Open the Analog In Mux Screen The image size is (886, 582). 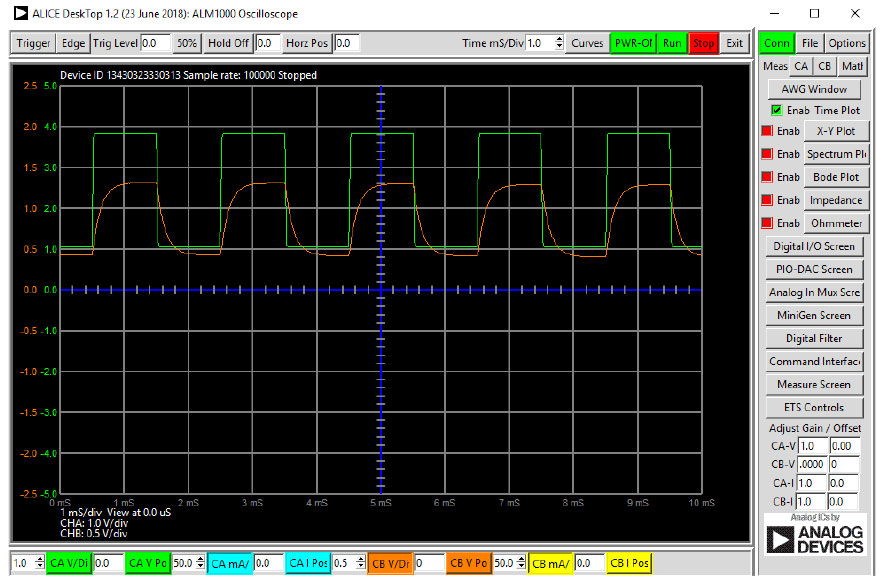coord(814,292)
